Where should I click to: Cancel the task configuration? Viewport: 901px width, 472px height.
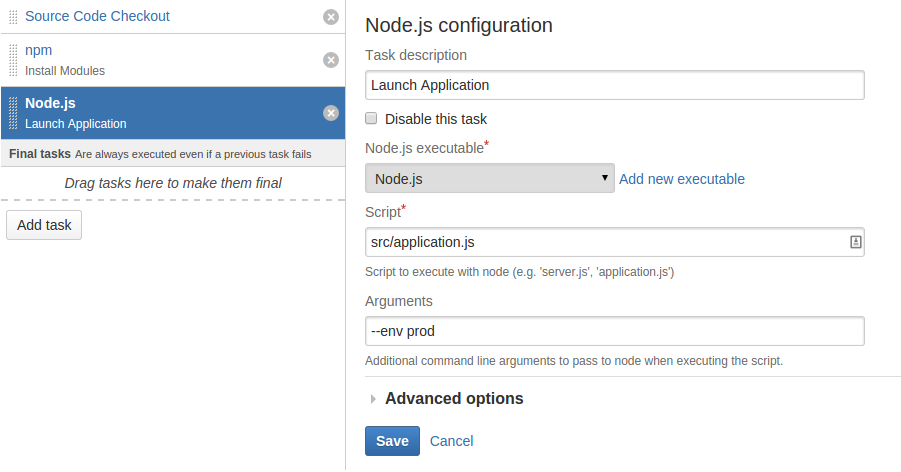[x=451, y=441]
